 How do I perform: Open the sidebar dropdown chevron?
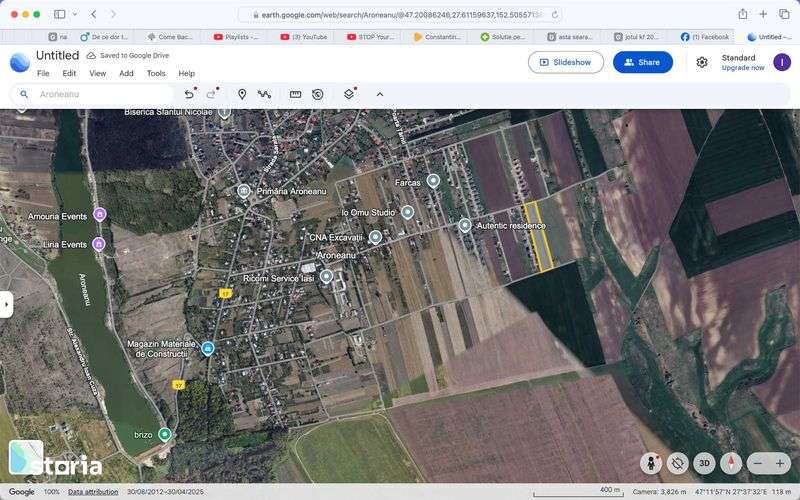[75, 14]
